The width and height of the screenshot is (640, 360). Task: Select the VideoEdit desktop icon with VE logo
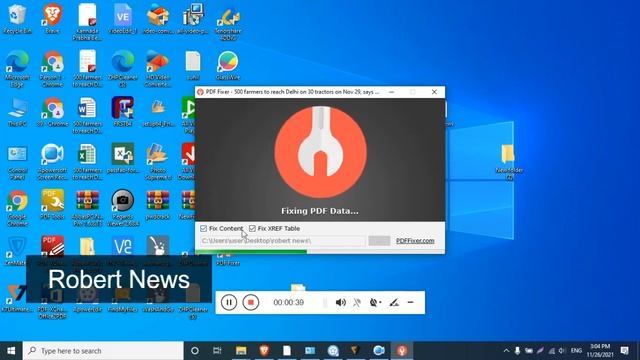click(x=122, y=18)
